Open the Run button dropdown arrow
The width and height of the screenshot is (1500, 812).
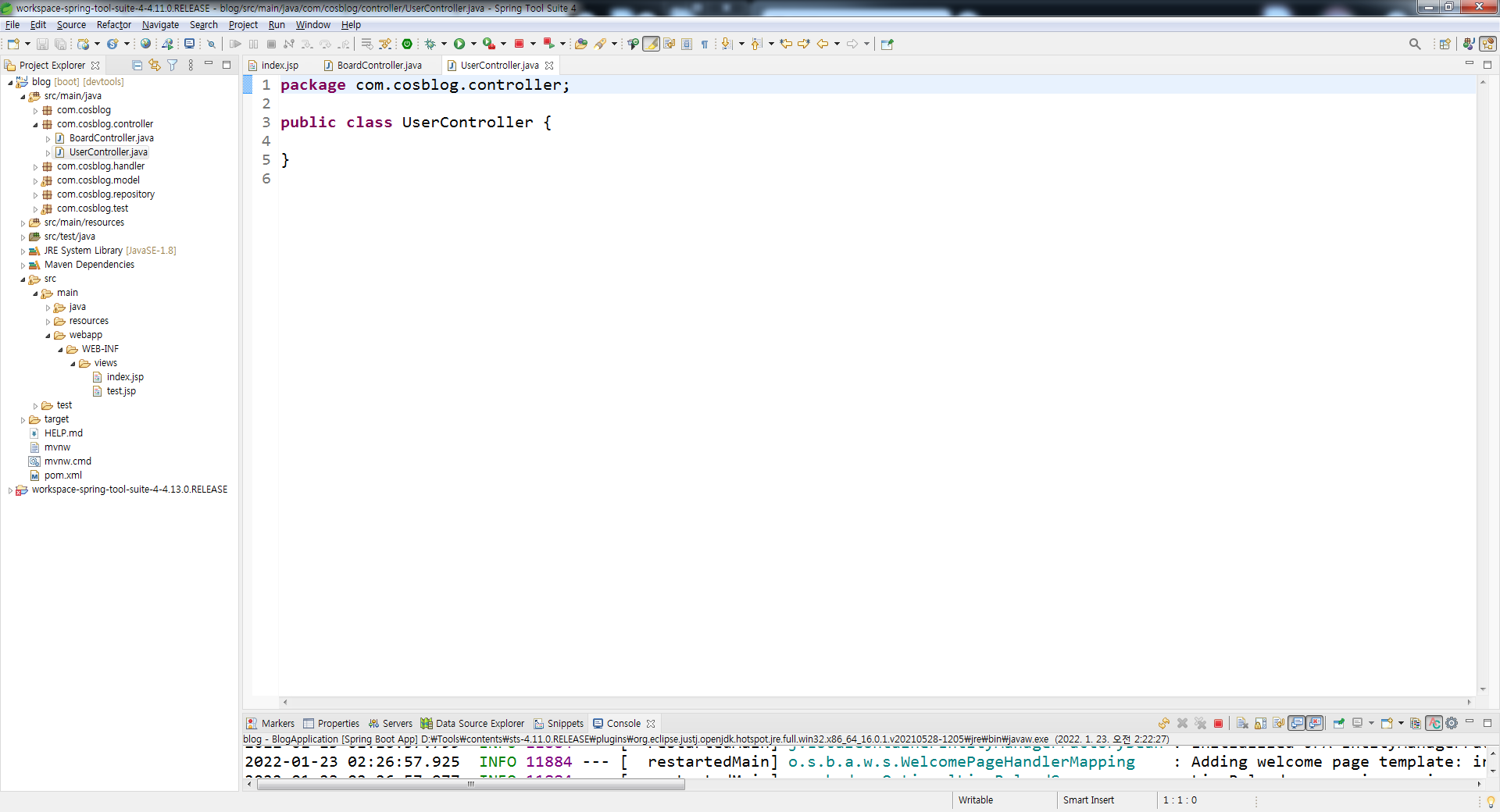click(473, 44)
